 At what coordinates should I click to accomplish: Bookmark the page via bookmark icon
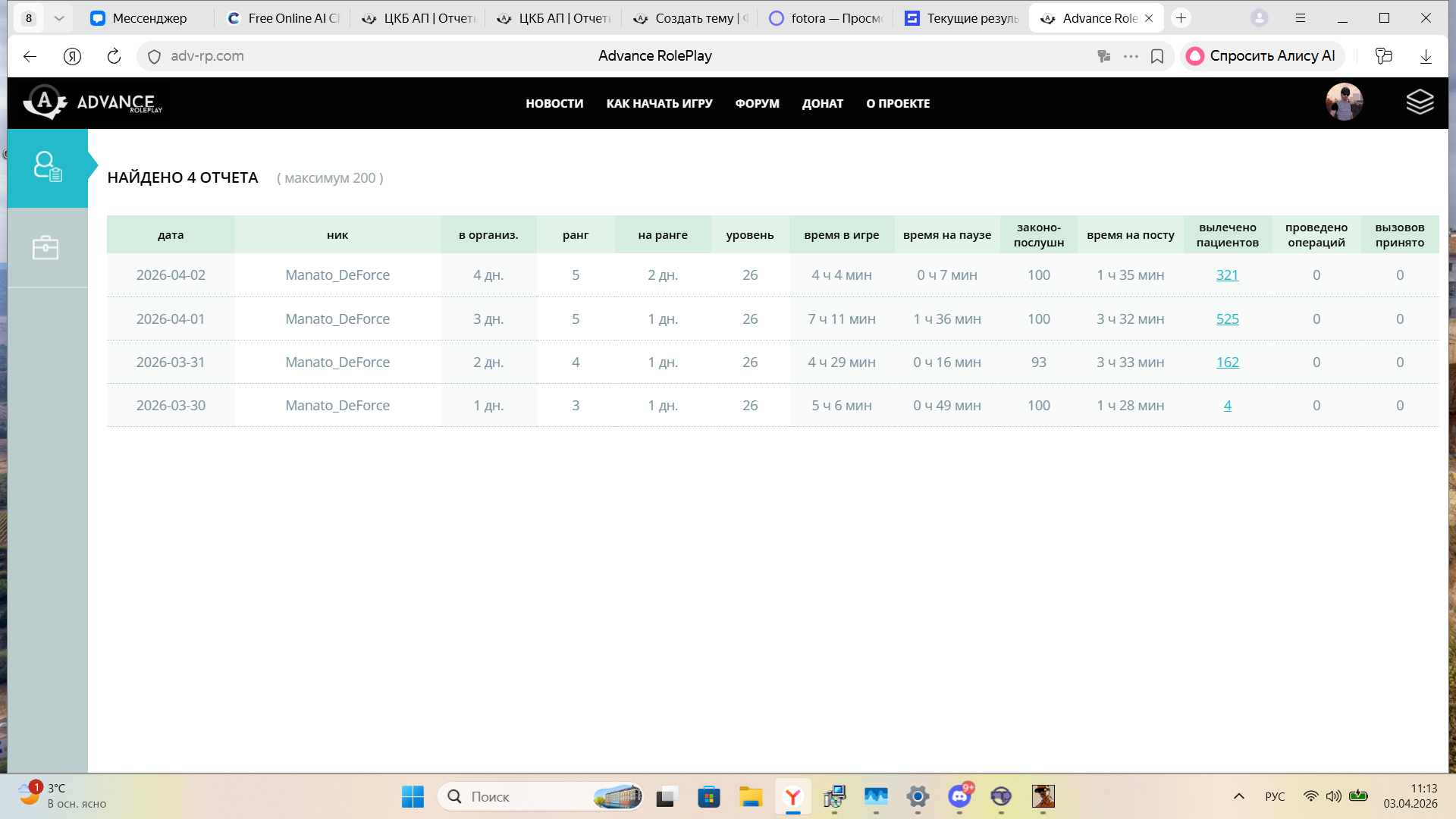[x=1157, y=56]
